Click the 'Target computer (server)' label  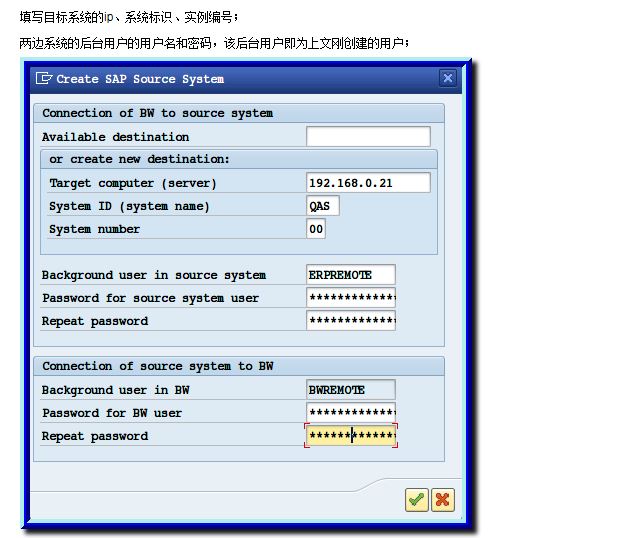[x=133, y=183]
